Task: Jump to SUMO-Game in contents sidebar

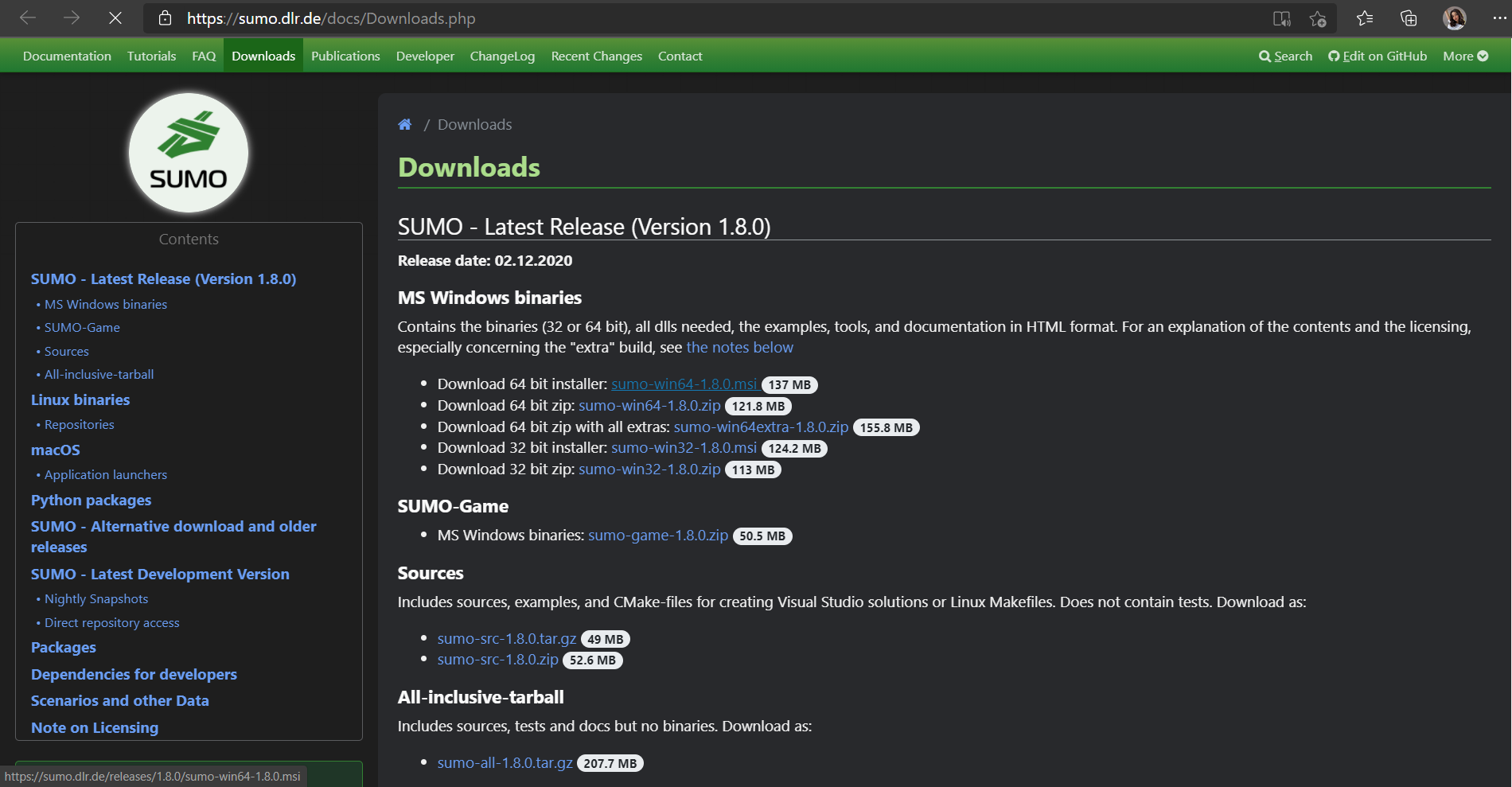Action: coord(82,328)
